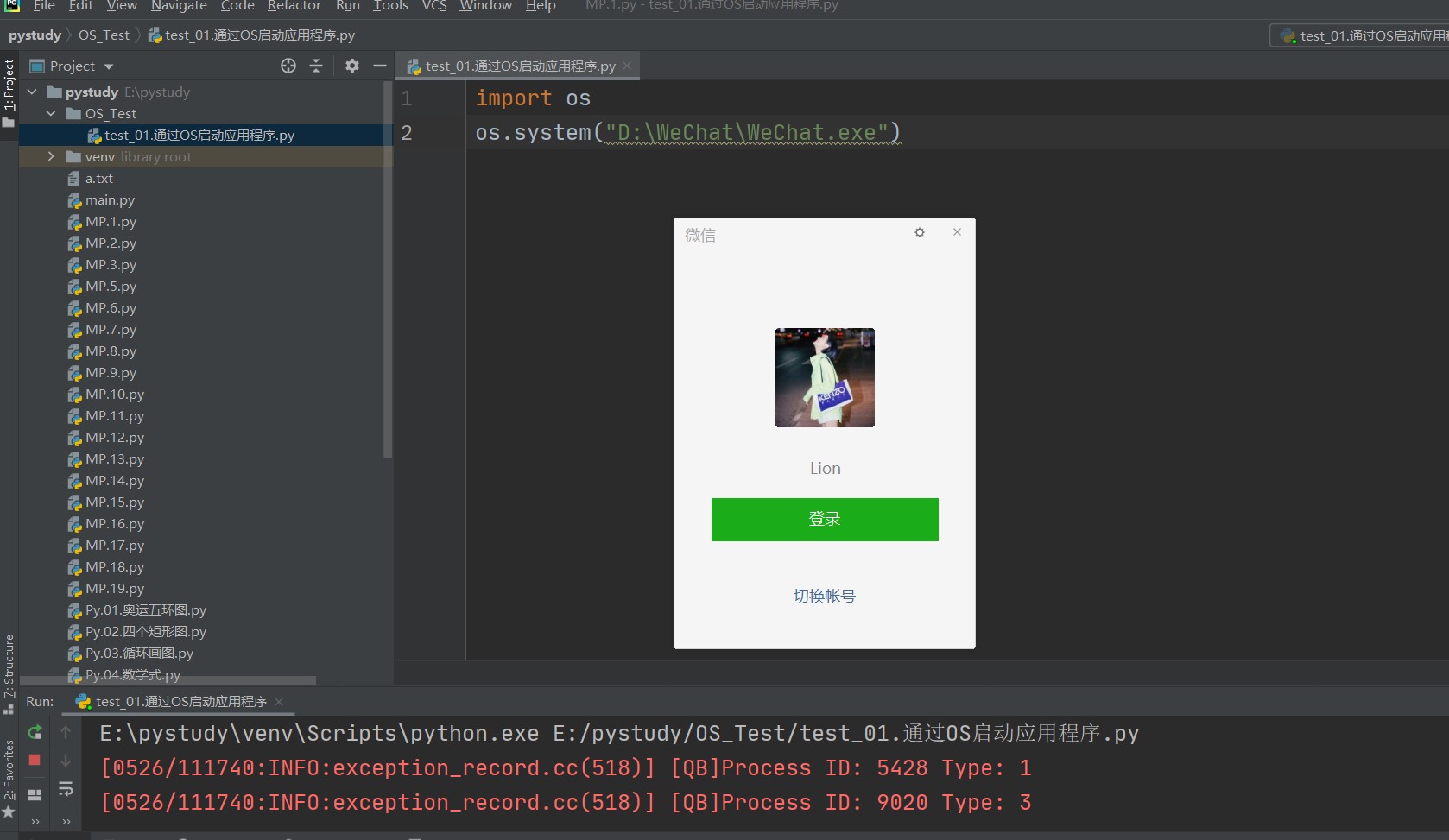Open the Navigate menu
Viewport: 1449px width, 840px height.
(179, 6)
